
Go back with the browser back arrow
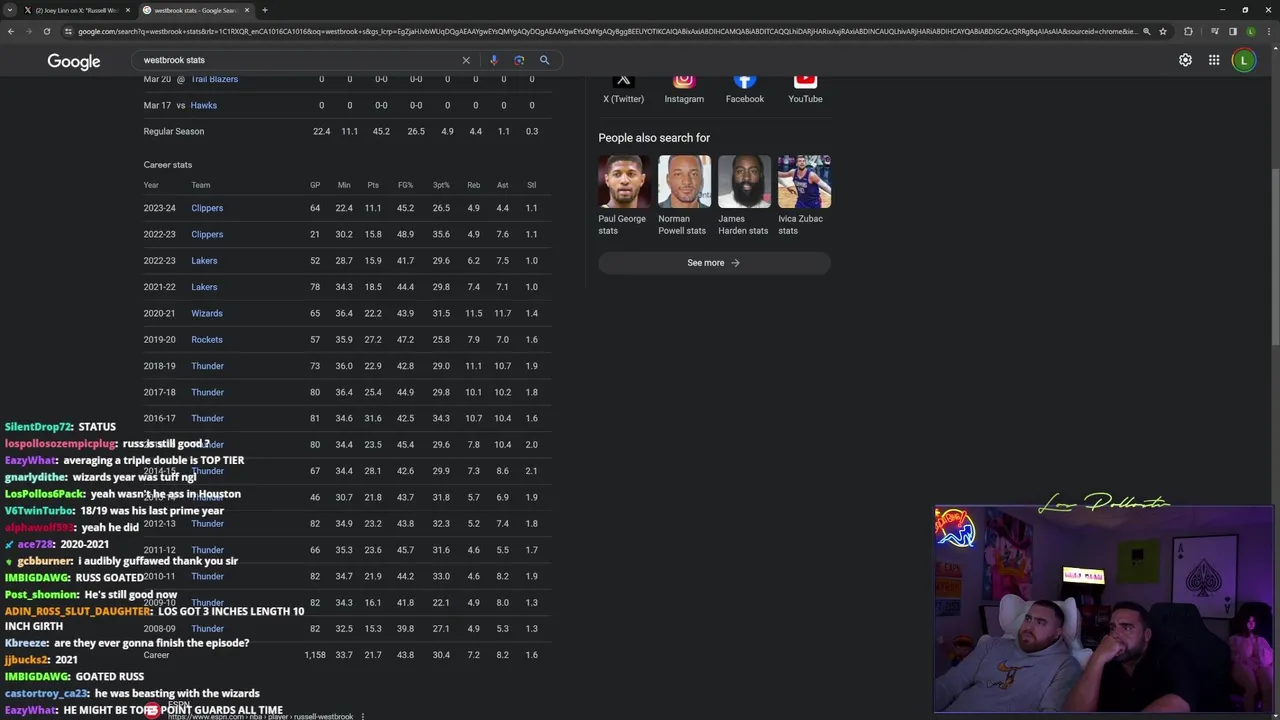point(11,31)
